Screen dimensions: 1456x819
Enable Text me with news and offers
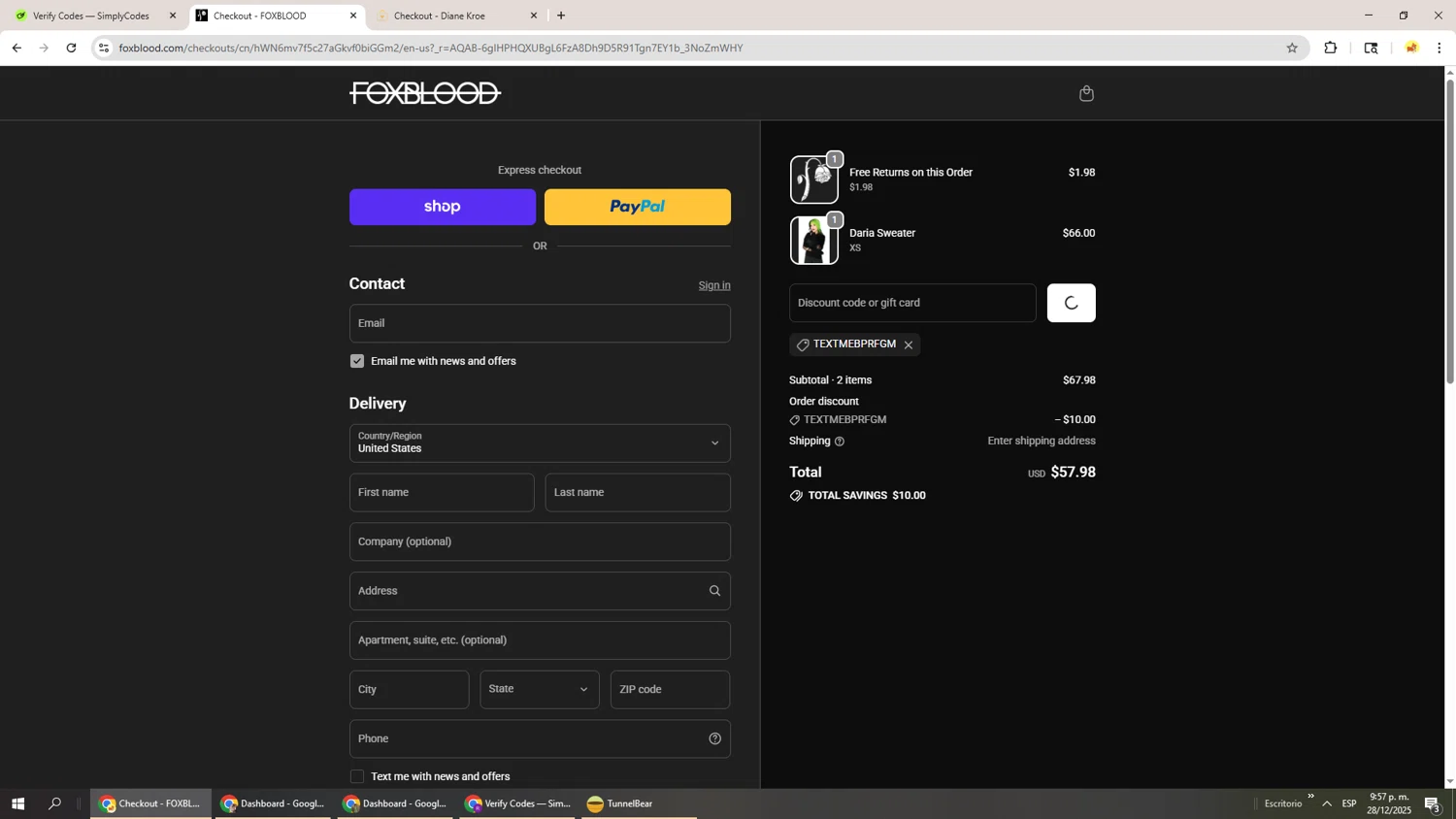coord(357,776)
